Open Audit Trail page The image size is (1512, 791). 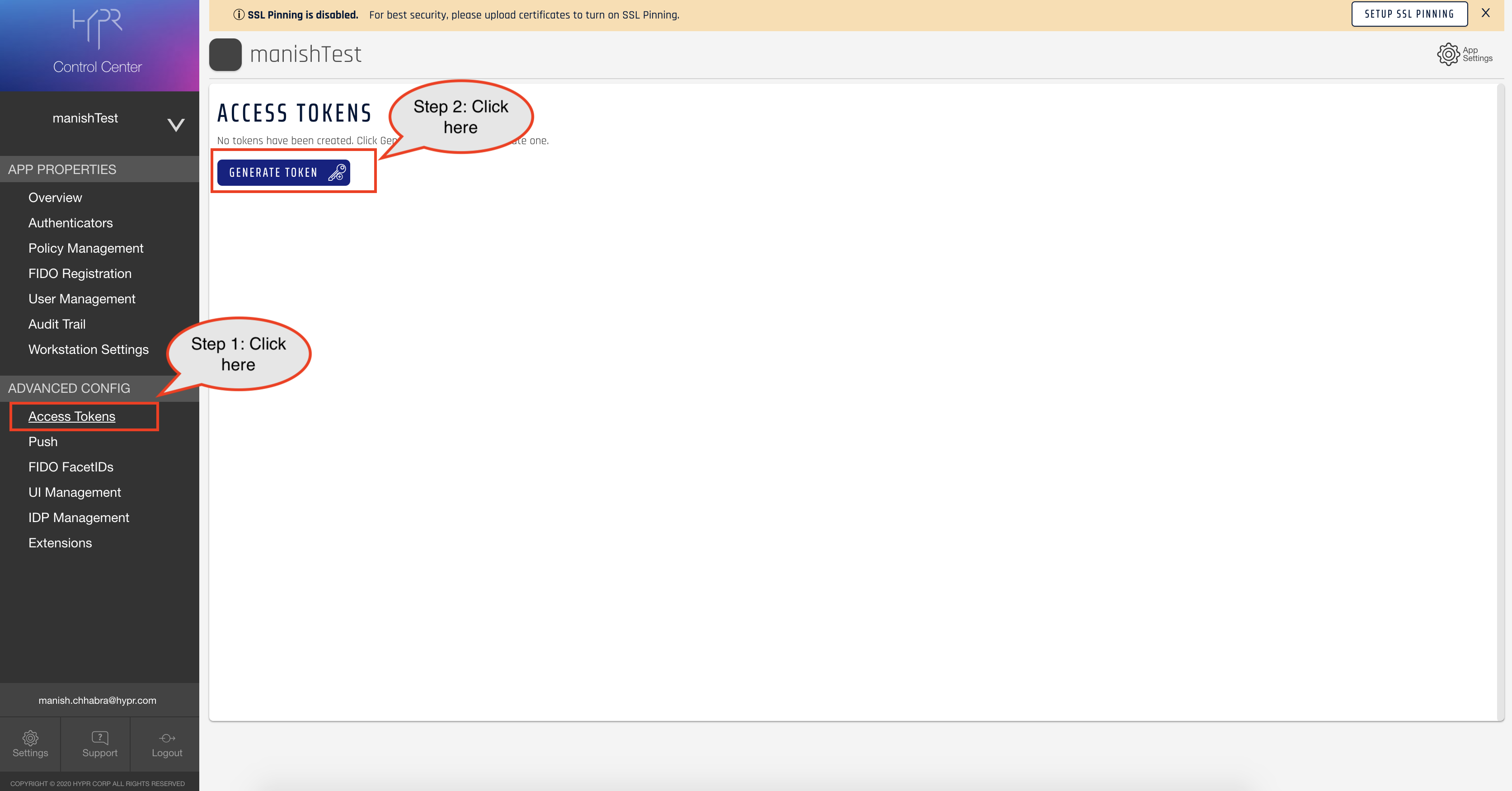pyautogui.click(x=57, y=324)
